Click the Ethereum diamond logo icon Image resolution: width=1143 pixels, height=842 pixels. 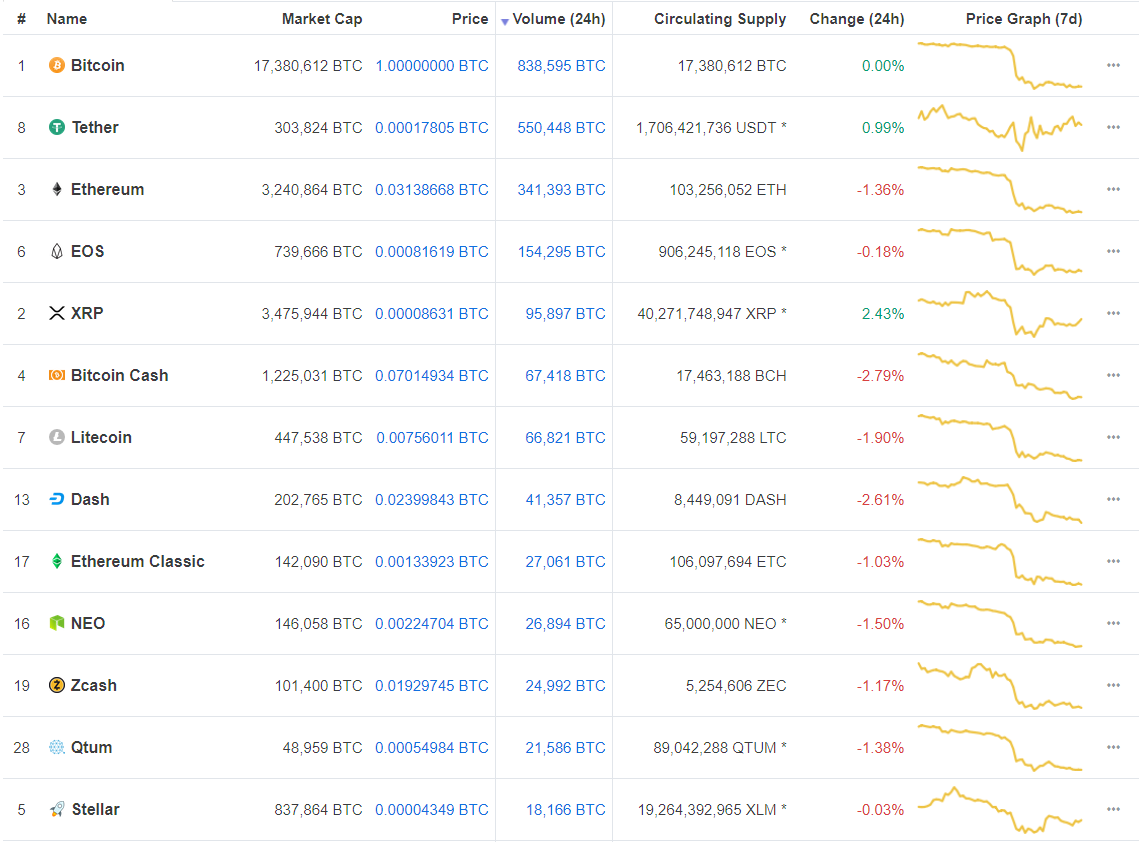point(57,190)
